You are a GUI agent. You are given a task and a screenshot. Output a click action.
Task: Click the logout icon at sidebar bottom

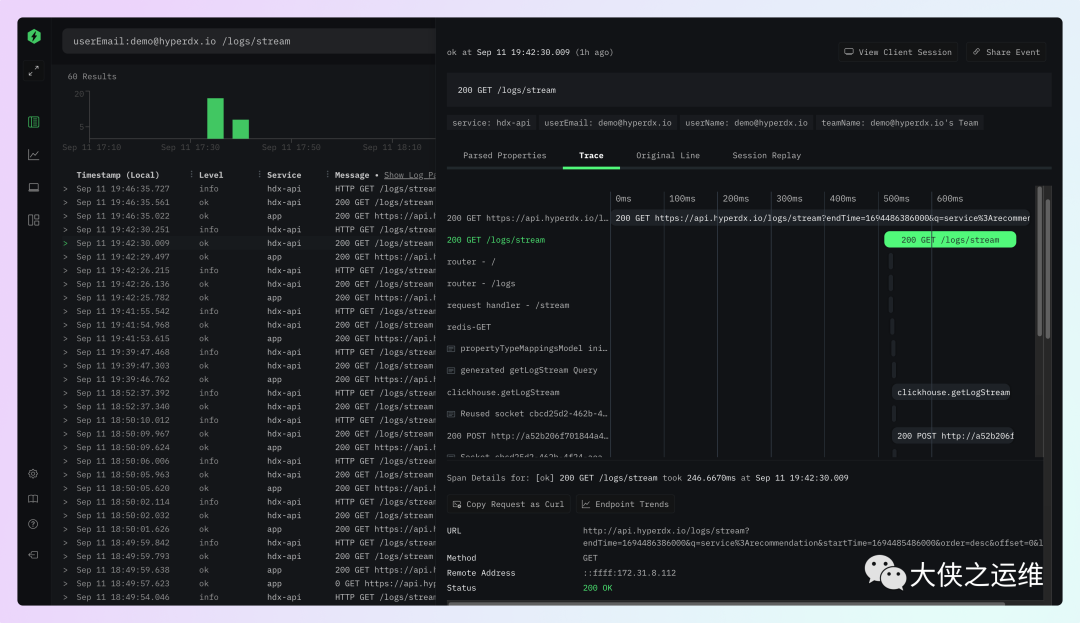[x=33, y=554]
